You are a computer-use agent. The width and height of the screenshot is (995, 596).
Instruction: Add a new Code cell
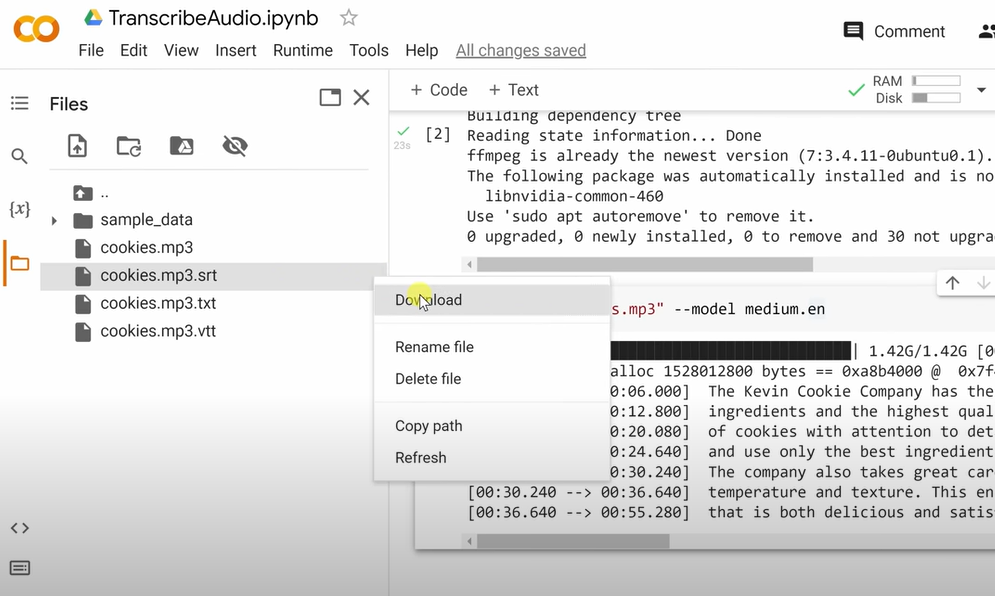[x=438, y=90]
